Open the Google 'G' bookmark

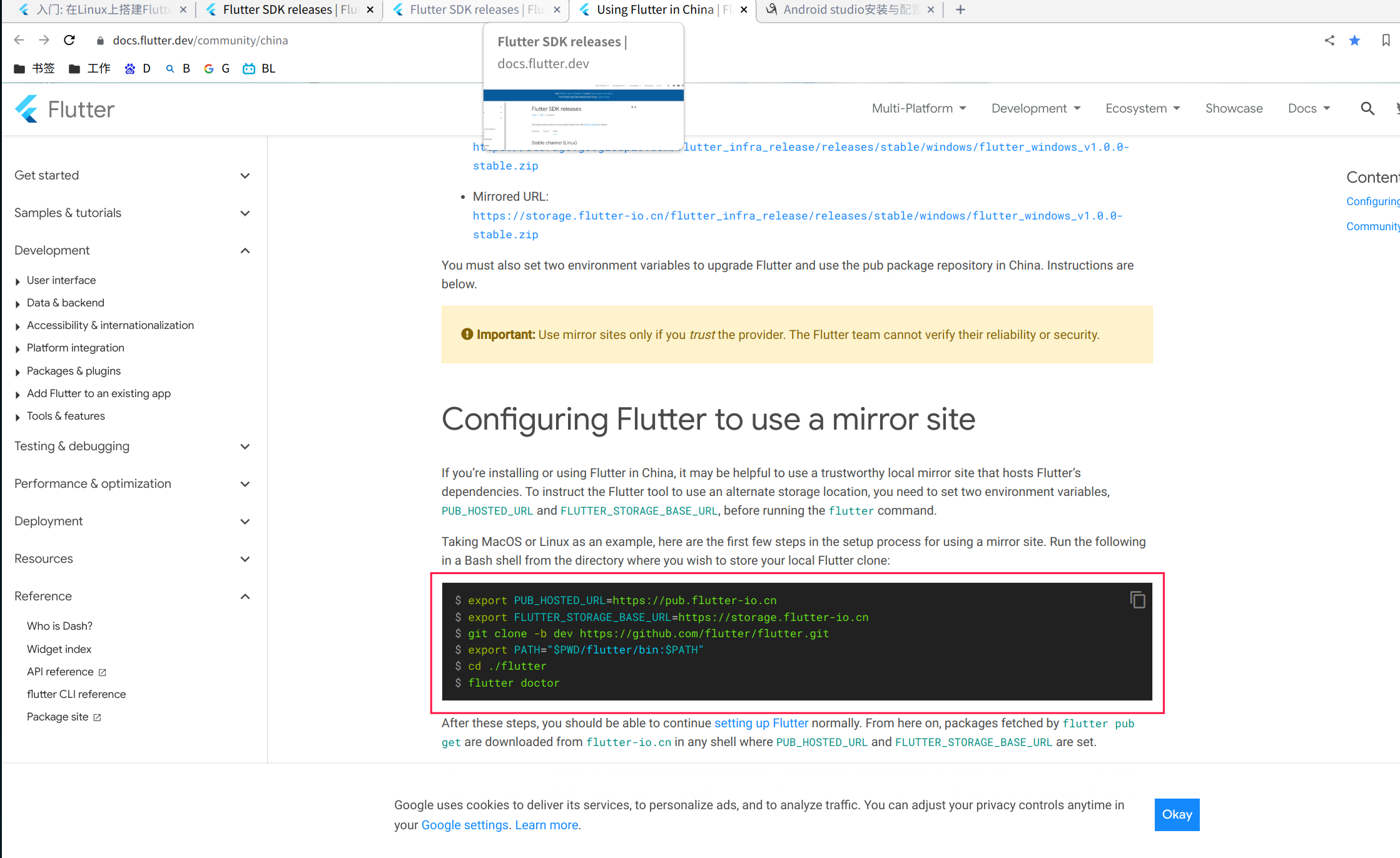pos(217,68)
